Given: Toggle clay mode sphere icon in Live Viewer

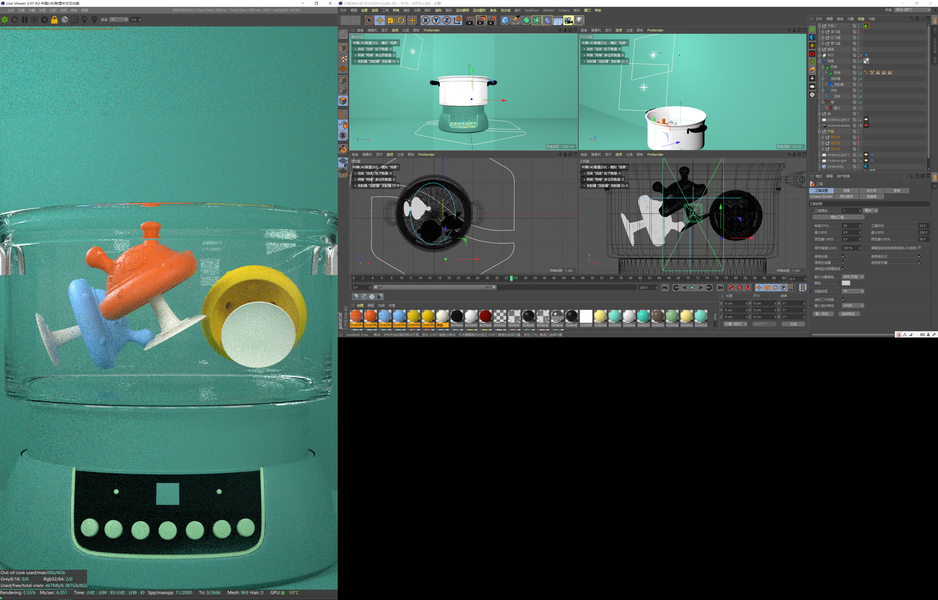Looking at the screenshot, I should coord(65,20).
